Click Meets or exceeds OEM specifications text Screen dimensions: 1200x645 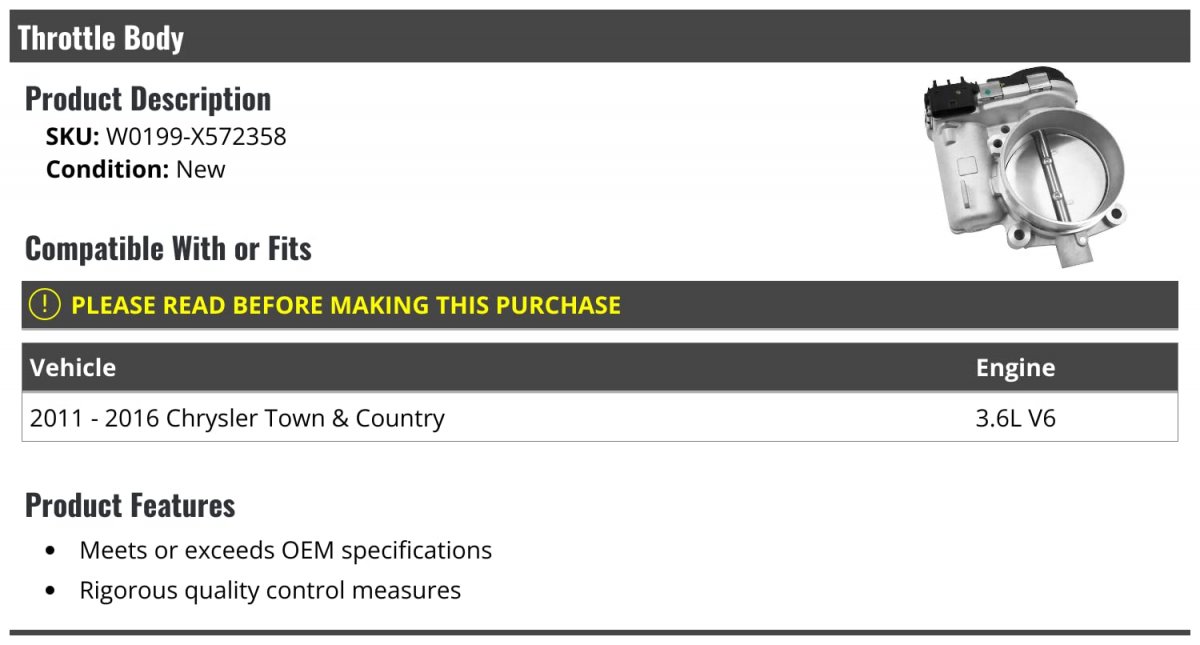point(286,550)
